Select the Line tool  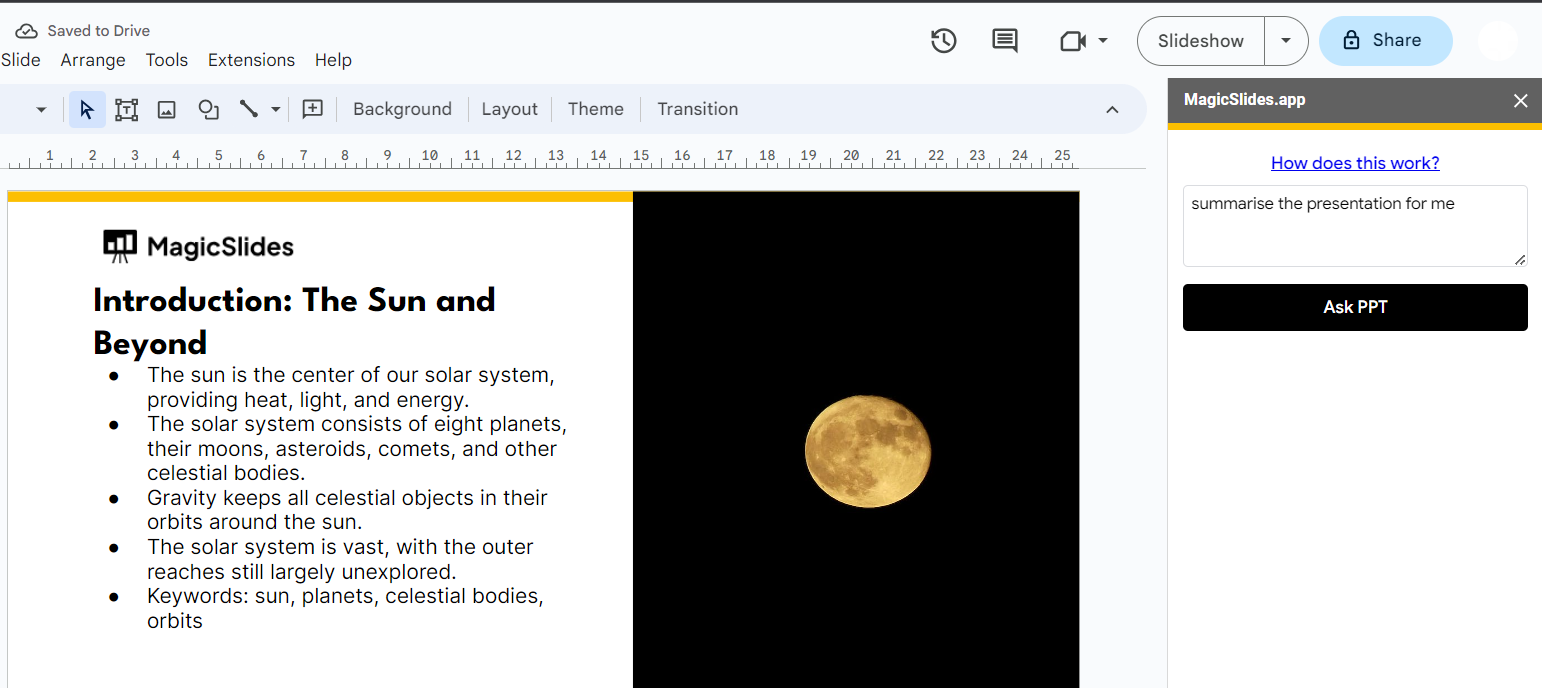(x=249, y=109)
